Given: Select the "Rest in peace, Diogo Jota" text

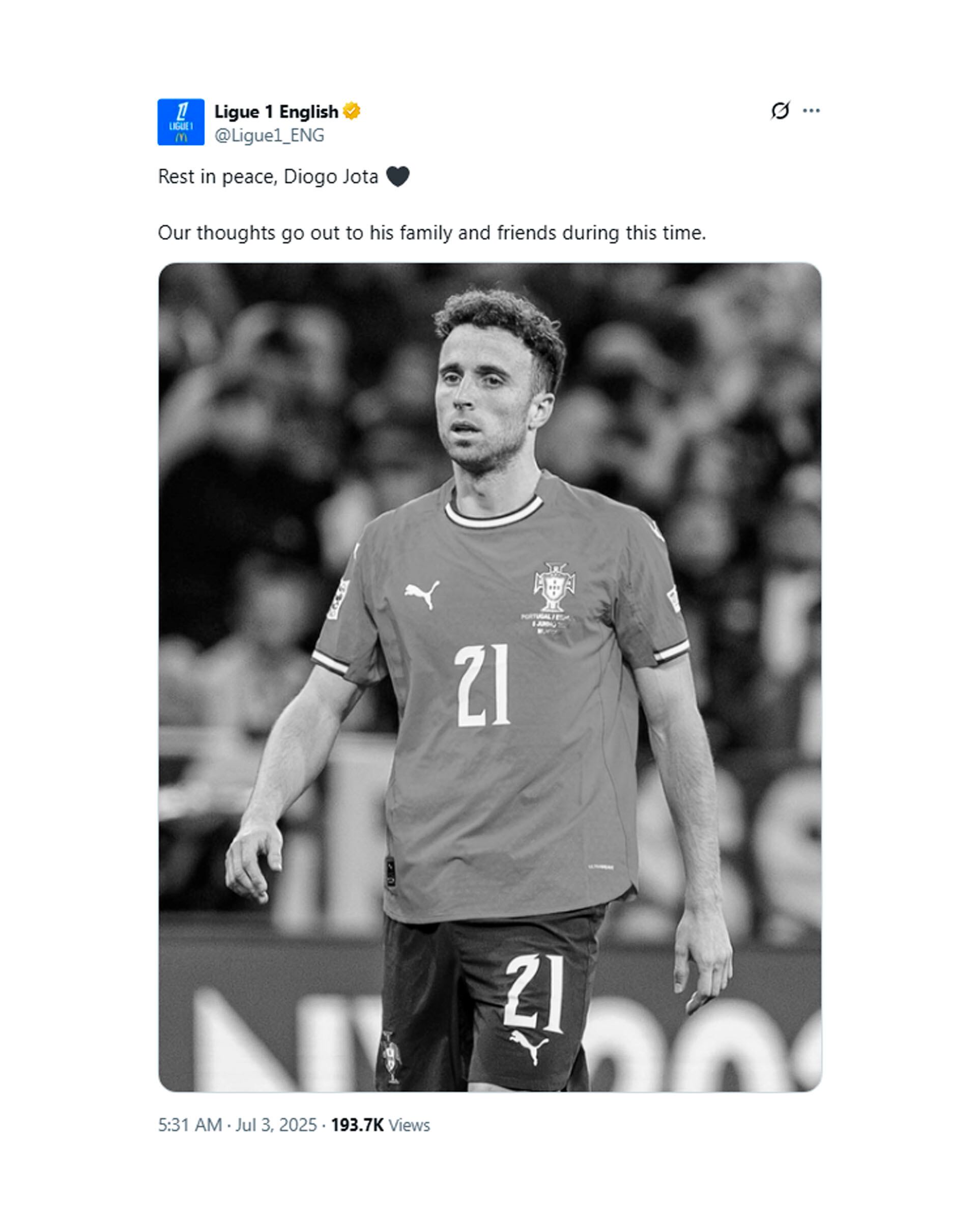Looking at the screenshot, I should point(268,177).
